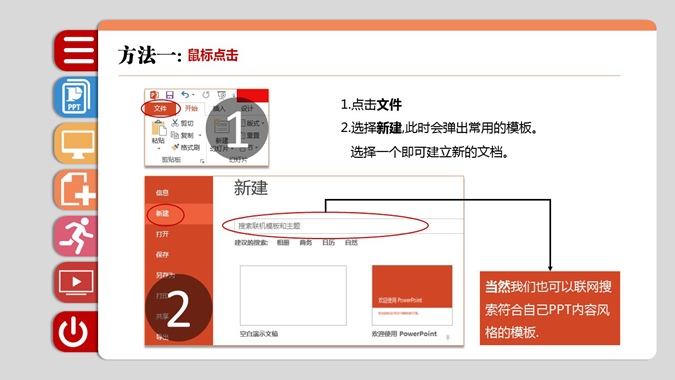
Task: Open the slideshow play-screen sidebar icon
Action: [77, 282]
